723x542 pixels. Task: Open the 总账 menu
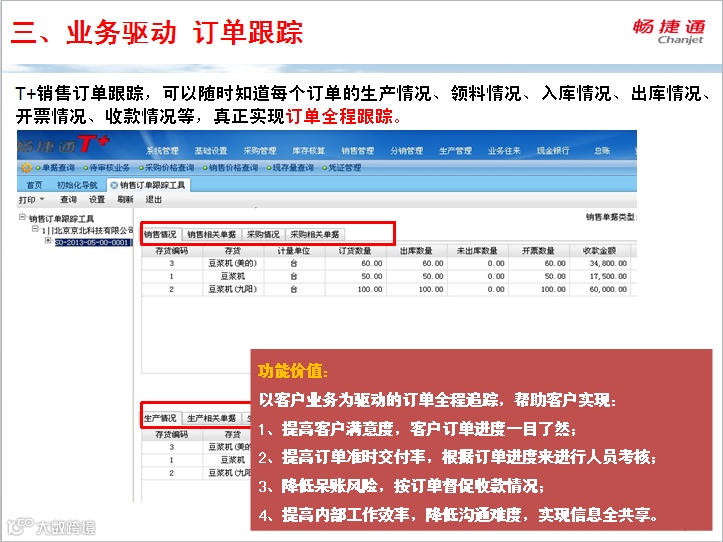pyautogui.click(x=602, y=151)
